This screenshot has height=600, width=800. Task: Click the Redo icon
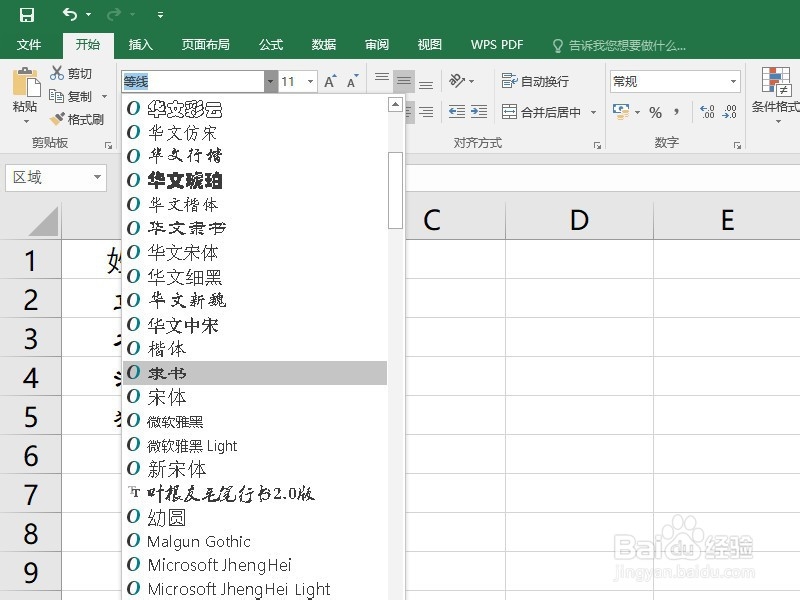tap(113, 15)
